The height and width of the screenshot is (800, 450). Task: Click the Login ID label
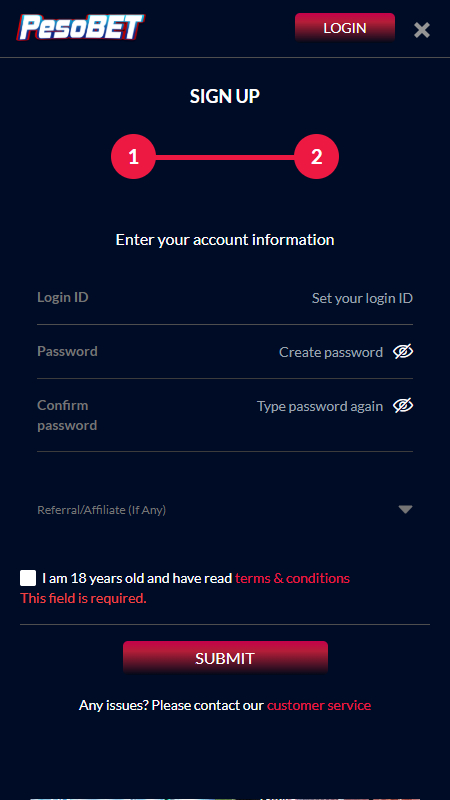tap(63, 297)
